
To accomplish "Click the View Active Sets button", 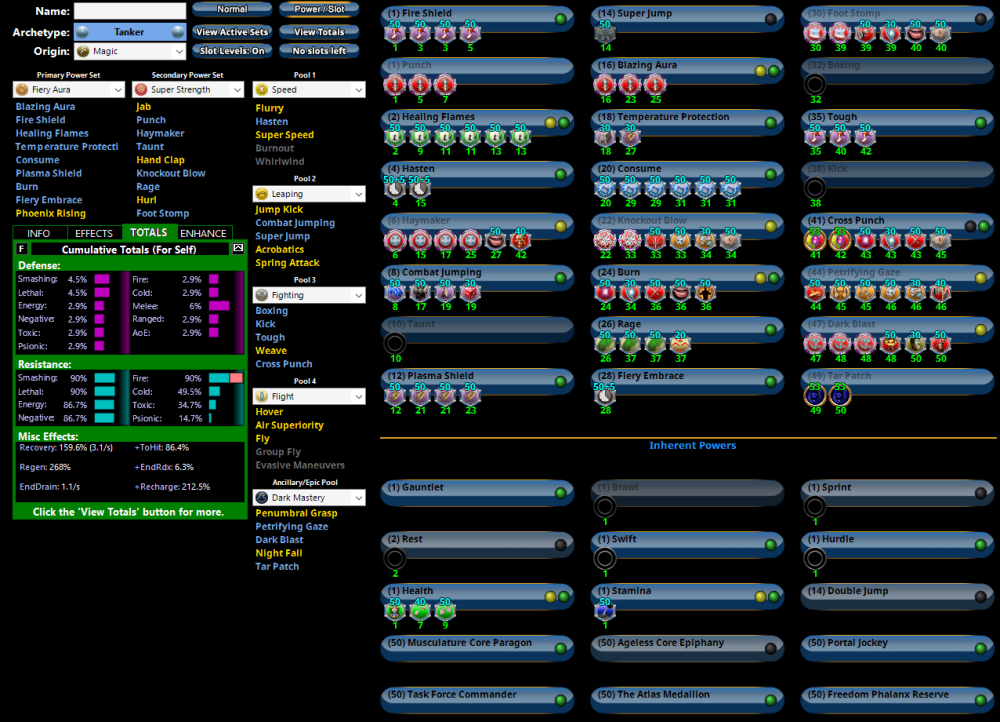I will [x=232, y=32].
